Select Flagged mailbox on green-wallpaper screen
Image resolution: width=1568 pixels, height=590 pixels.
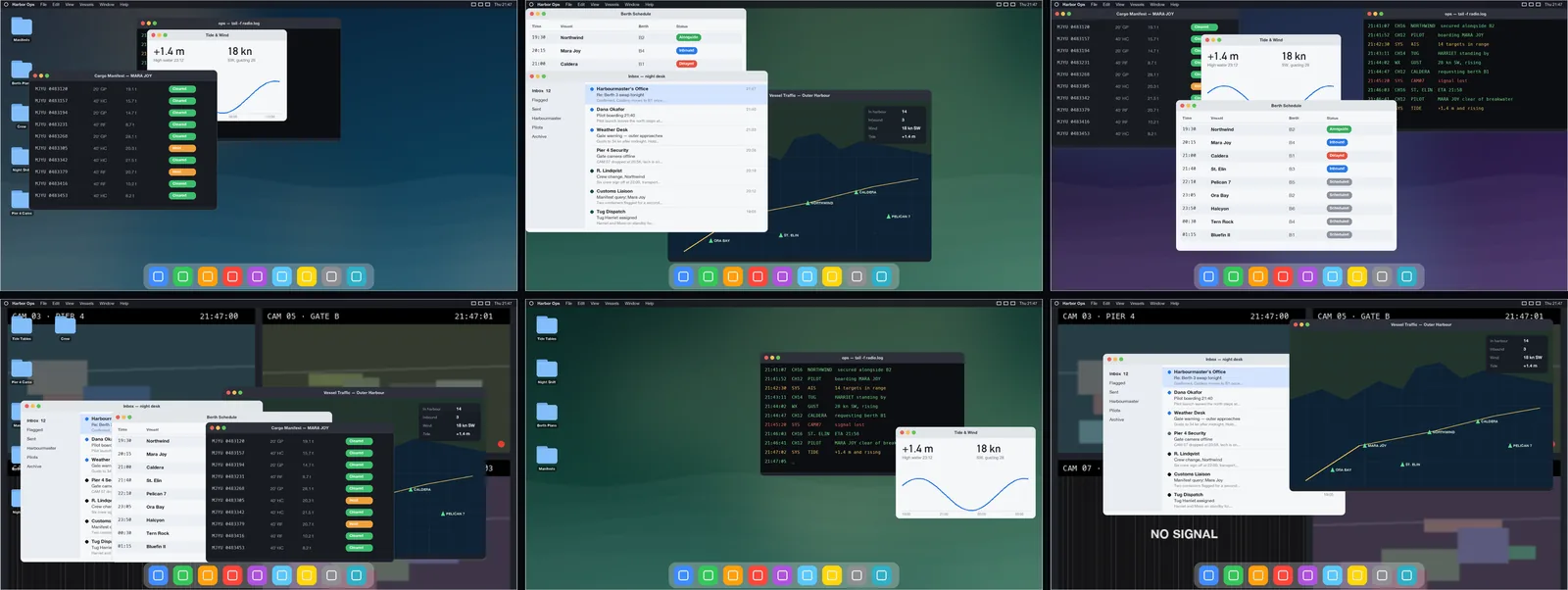(x=540, y=100)
